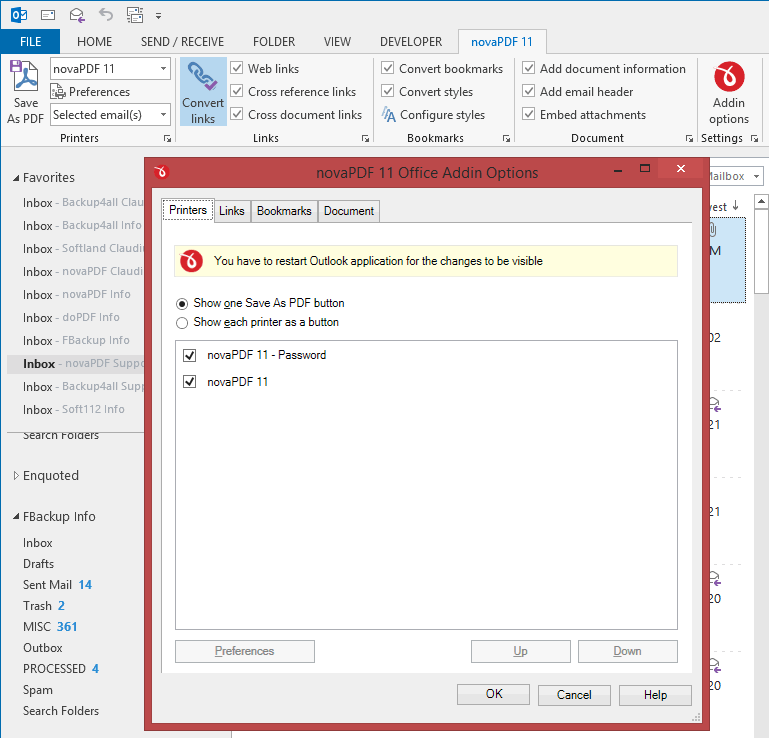Switch to the HOME ribbon tab
Screen dimensions: 769x738
point(94,42)
